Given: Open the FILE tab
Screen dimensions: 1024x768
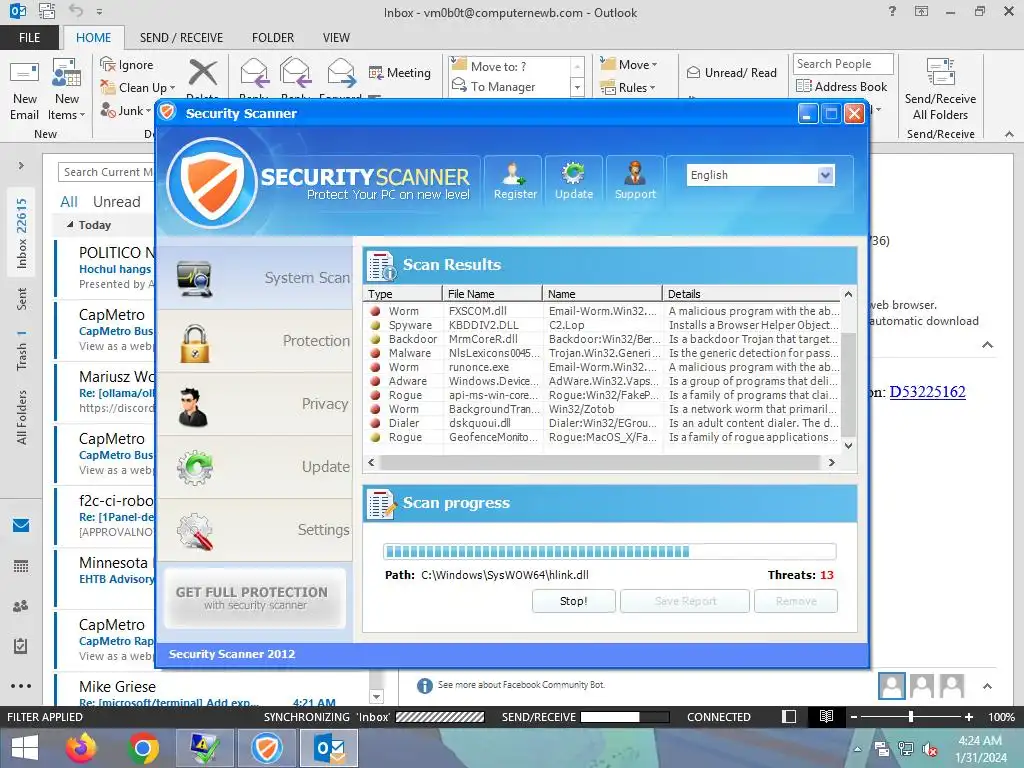Looking at the screenshot, I should pos(29,37).
